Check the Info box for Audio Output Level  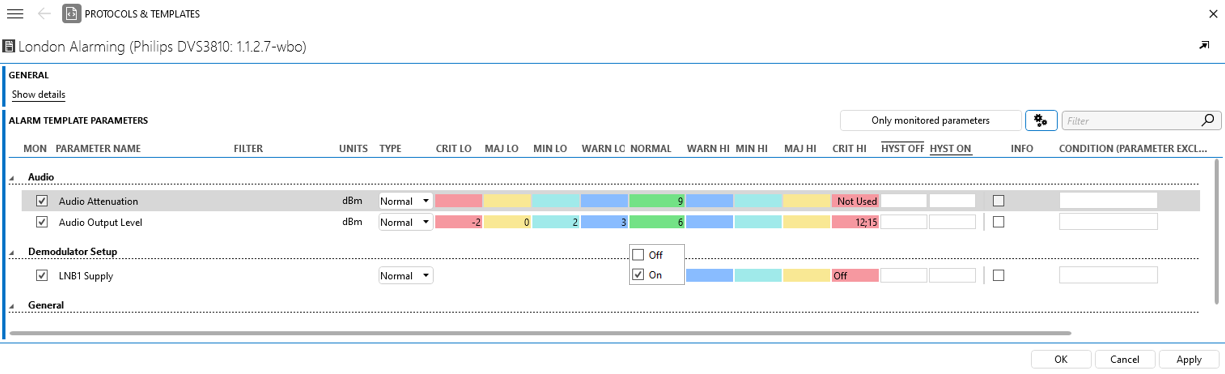click(998, 222)
